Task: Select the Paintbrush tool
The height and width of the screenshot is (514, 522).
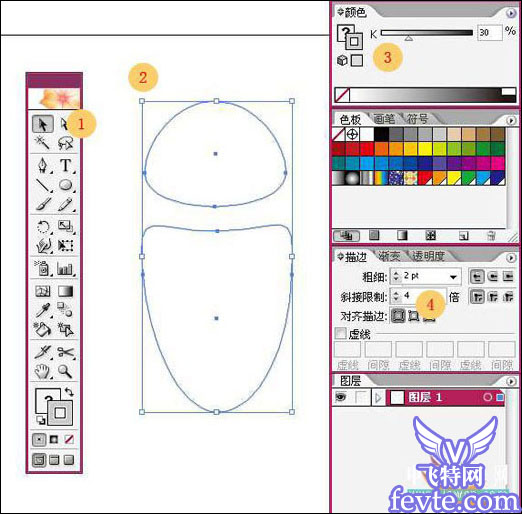Action: coord(43,204)
